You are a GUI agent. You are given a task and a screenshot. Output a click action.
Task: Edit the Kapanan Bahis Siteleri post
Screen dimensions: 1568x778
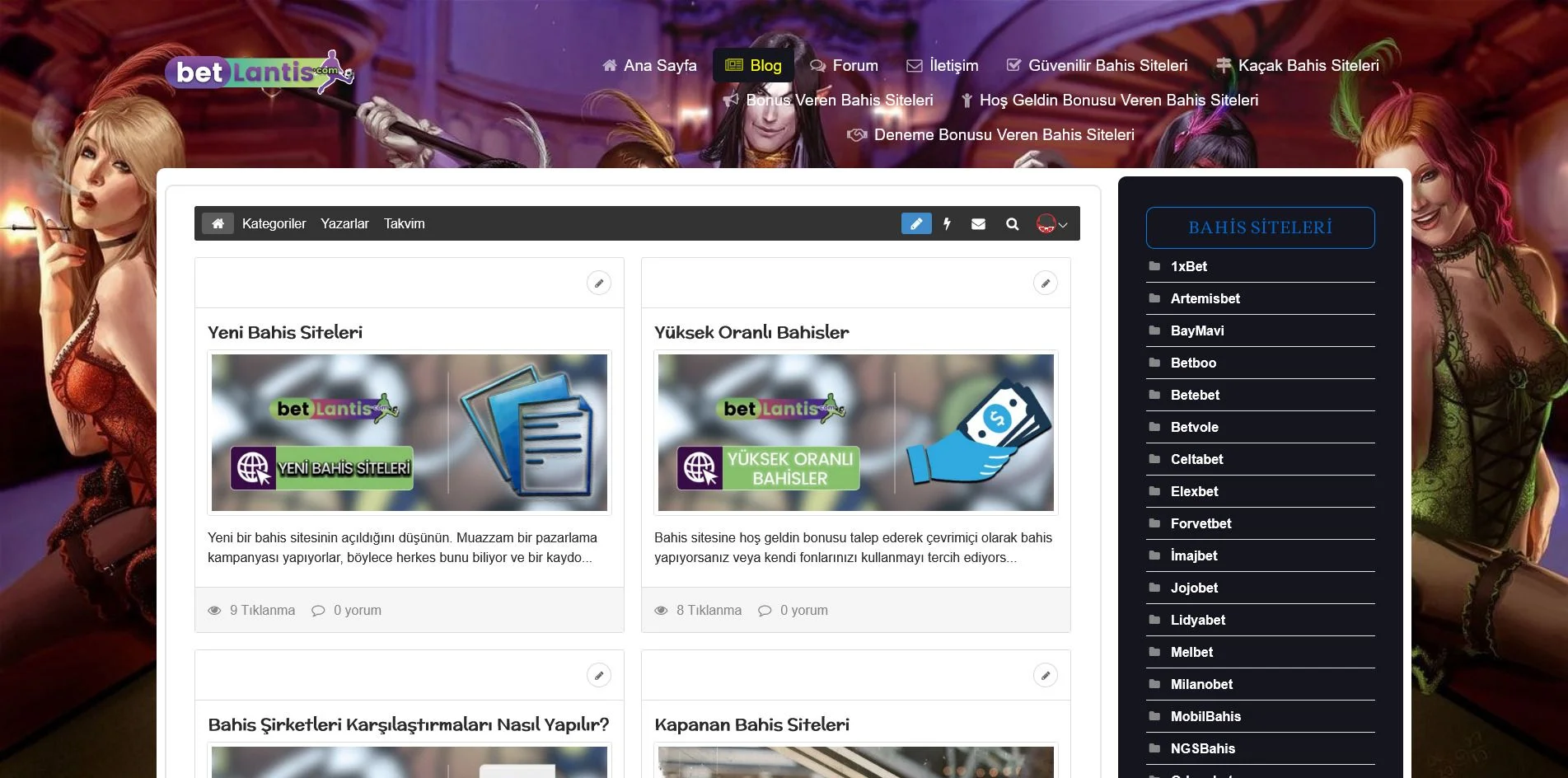tap(1046, 676)
